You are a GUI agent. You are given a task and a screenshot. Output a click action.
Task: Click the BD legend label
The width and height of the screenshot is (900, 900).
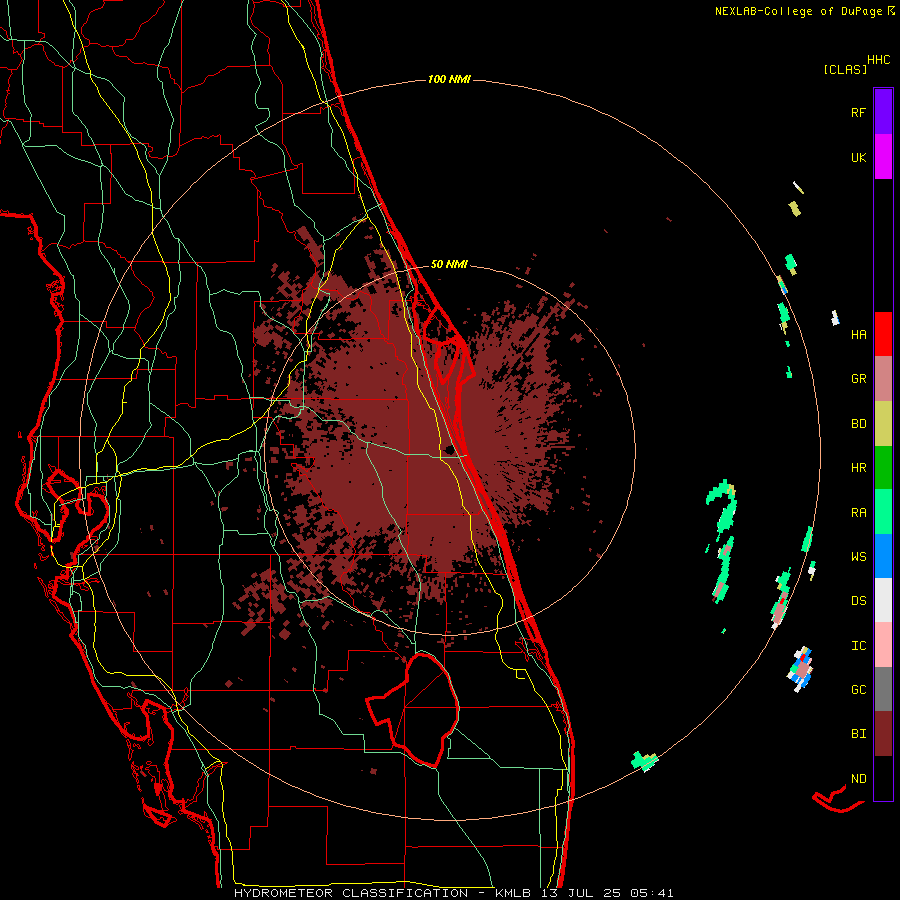coord(858,424)
